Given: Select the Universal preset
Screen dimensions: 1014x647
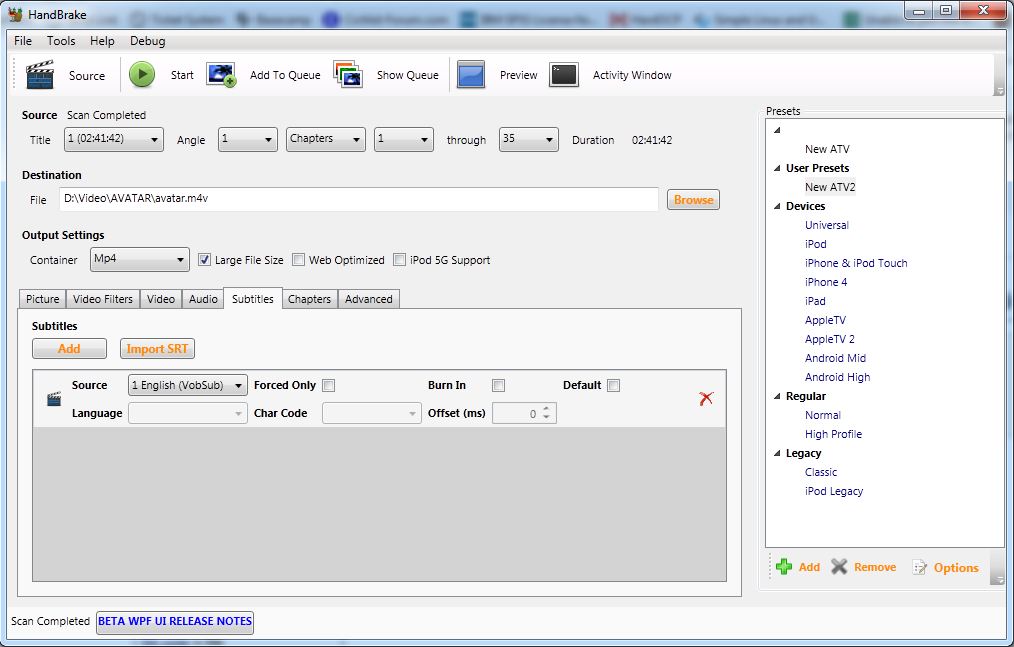Looking at the screenshot, I should point(826,225).
